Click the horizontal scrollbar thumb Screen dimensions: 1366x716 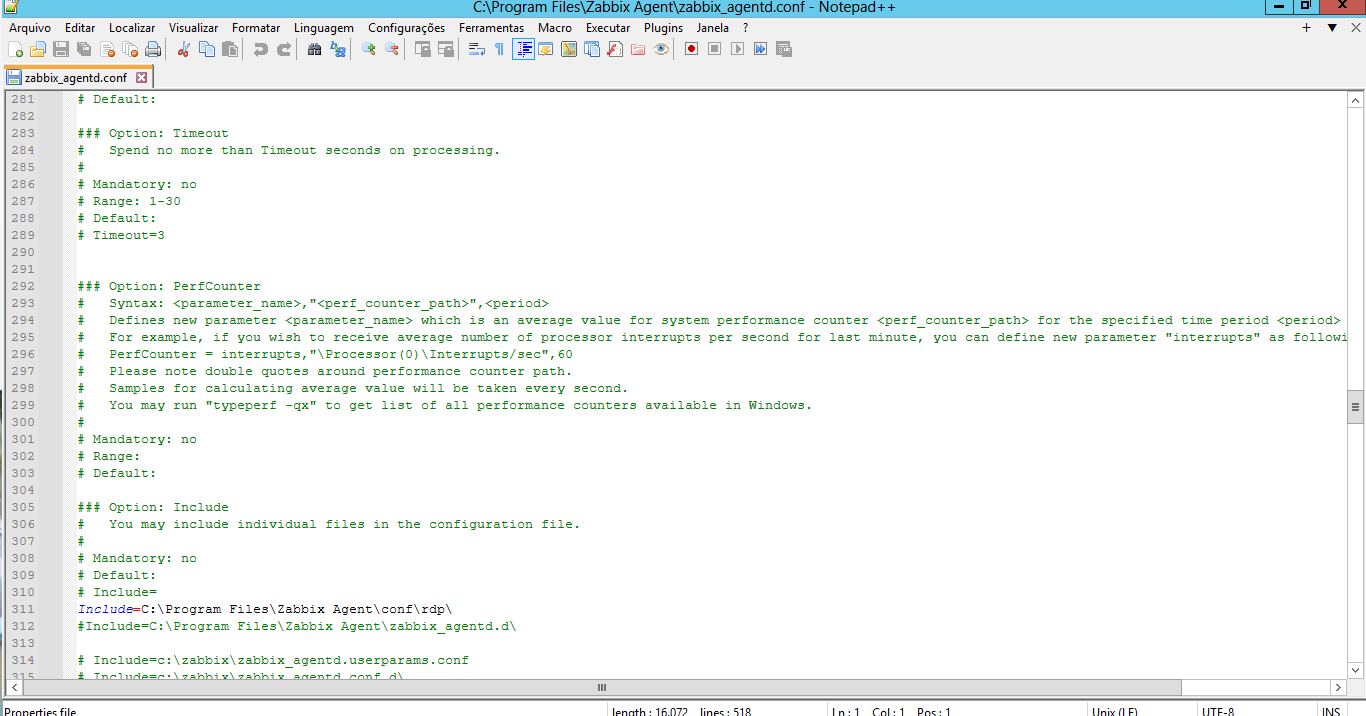click(x=602, y=688)
